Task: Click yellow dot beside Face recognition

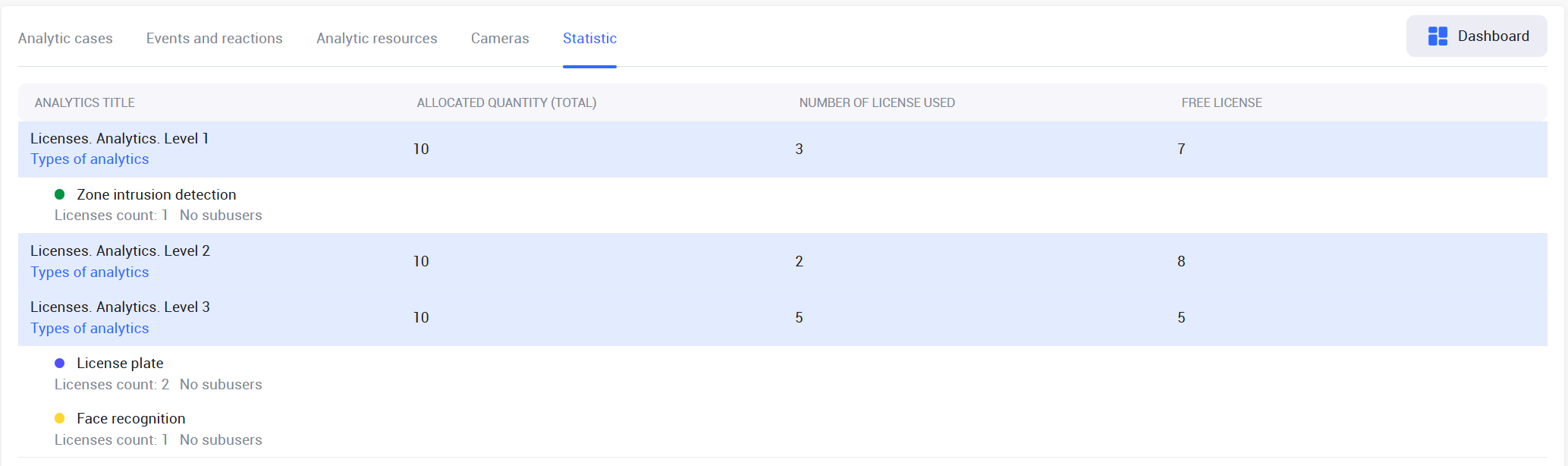Action: click(60, 419)
